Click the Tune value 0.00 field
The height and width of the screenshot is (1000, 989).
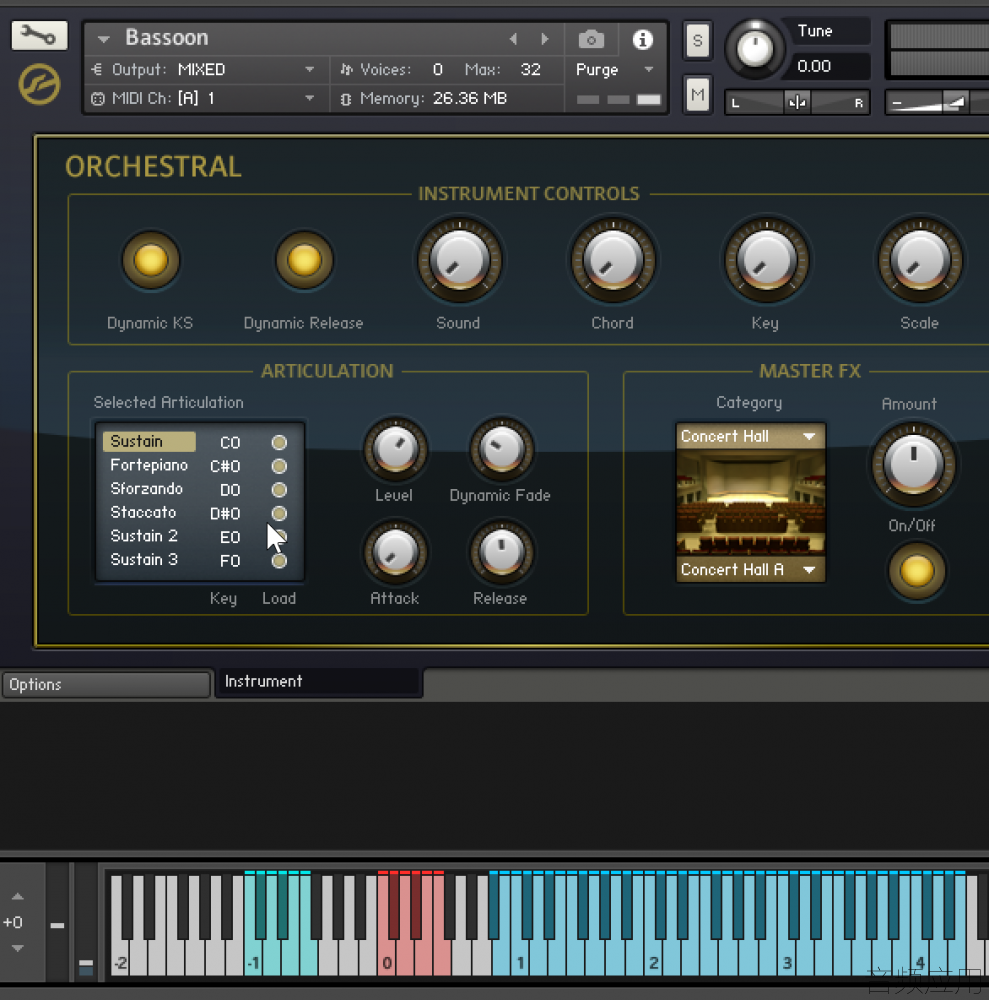(x=827, y=66)
